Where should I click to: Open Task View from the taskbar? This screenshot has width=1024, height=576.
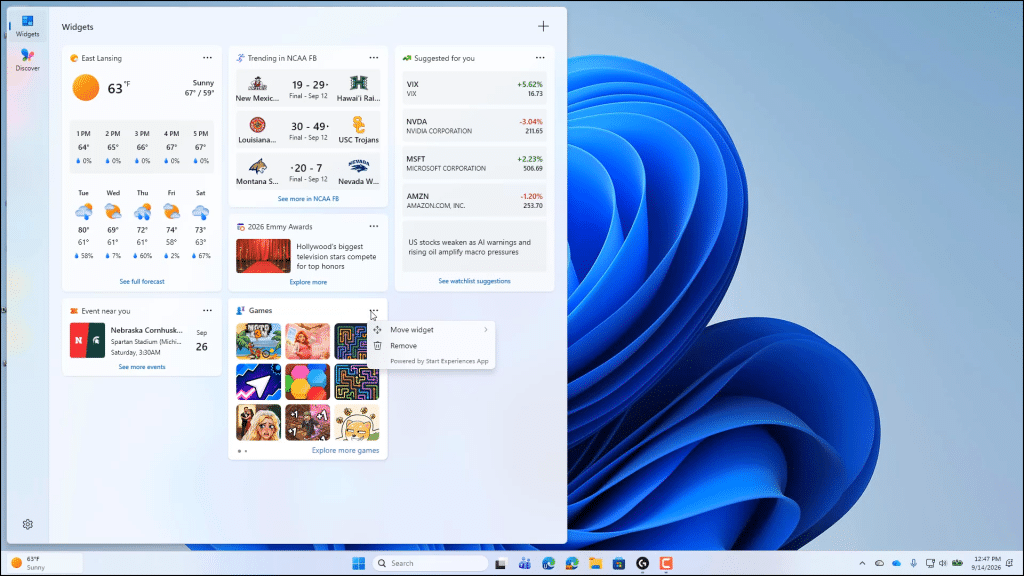tap(500, 563)
